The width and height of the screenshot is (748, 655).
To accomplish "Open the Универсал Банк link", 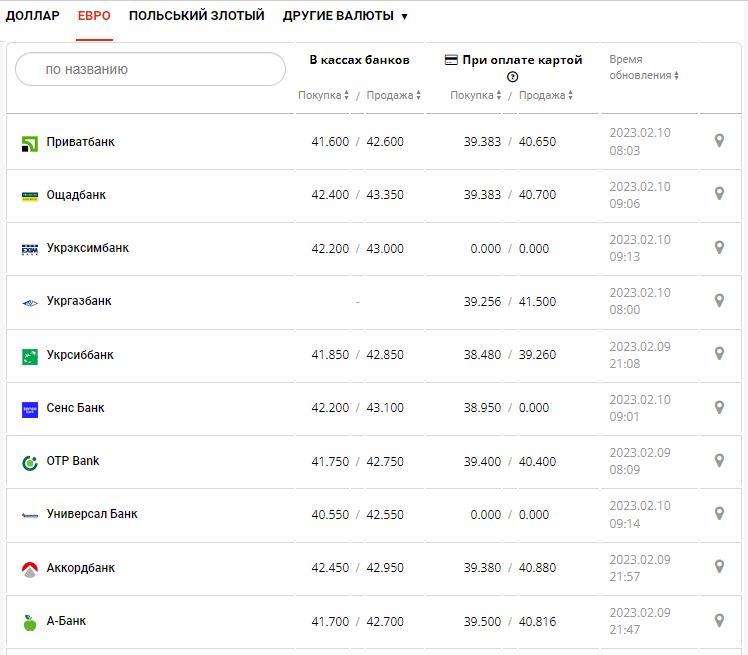I will pos(92,514).
